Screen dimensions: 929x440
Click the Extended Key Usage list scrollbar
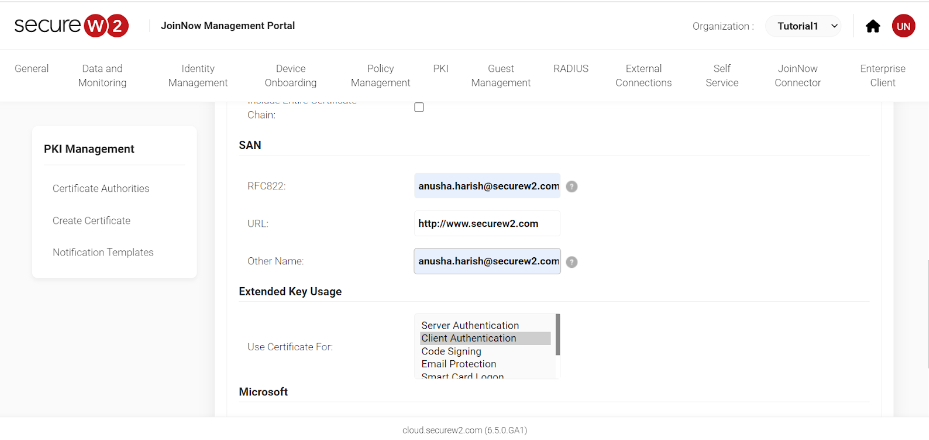tap(557, 335)
